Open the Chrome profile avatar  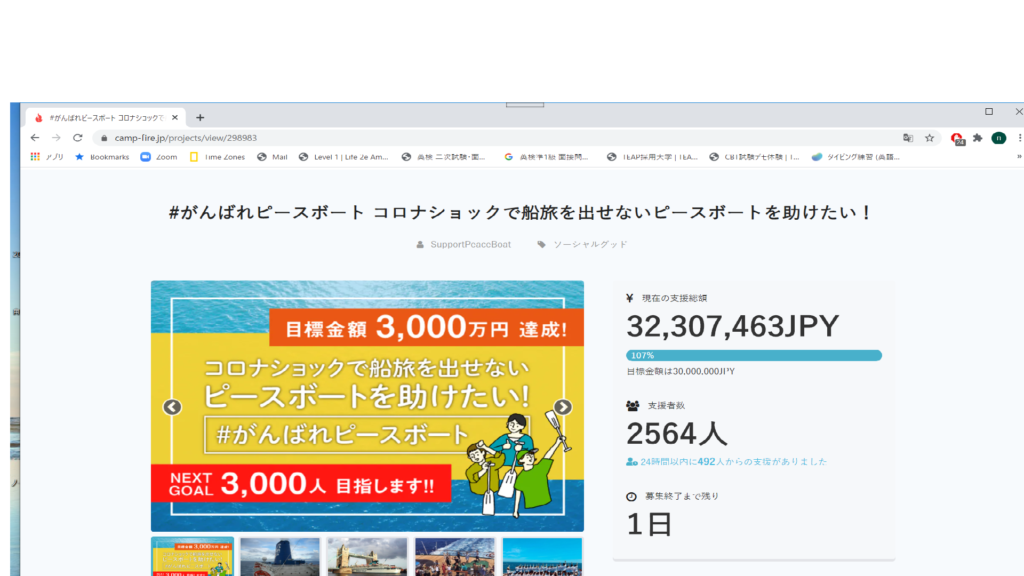pyautogui.click(x=998, y=138)
